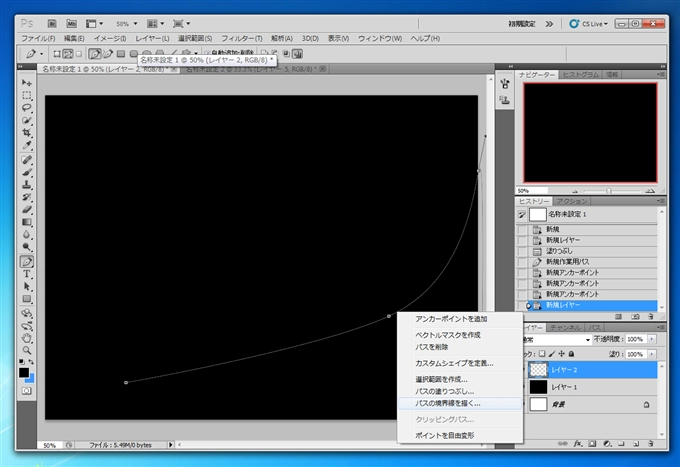Screen dimensions: 680x467
Task: Select the Pen tool in toolbox
Action: click(26, 261)
